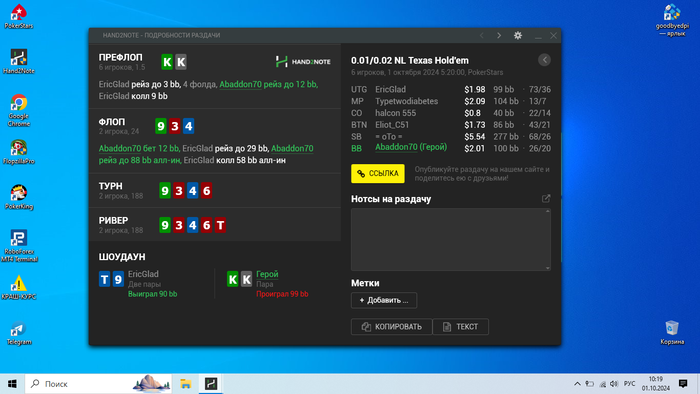
Task: Open Hand2Note desktop shortcut
Action: (19, 62)
